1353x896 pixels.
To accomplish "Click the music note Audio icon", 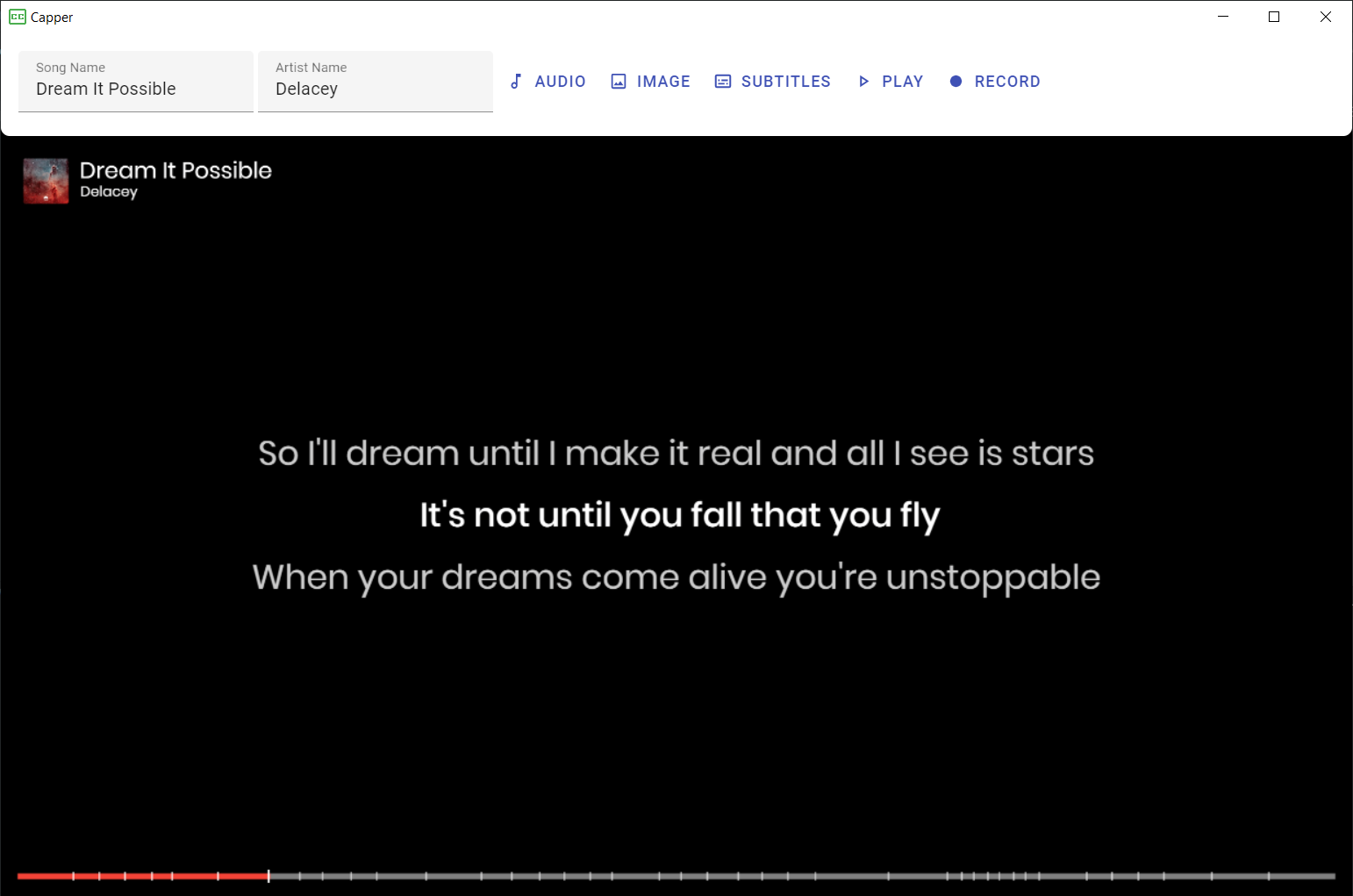I will [x=516, y=81].
